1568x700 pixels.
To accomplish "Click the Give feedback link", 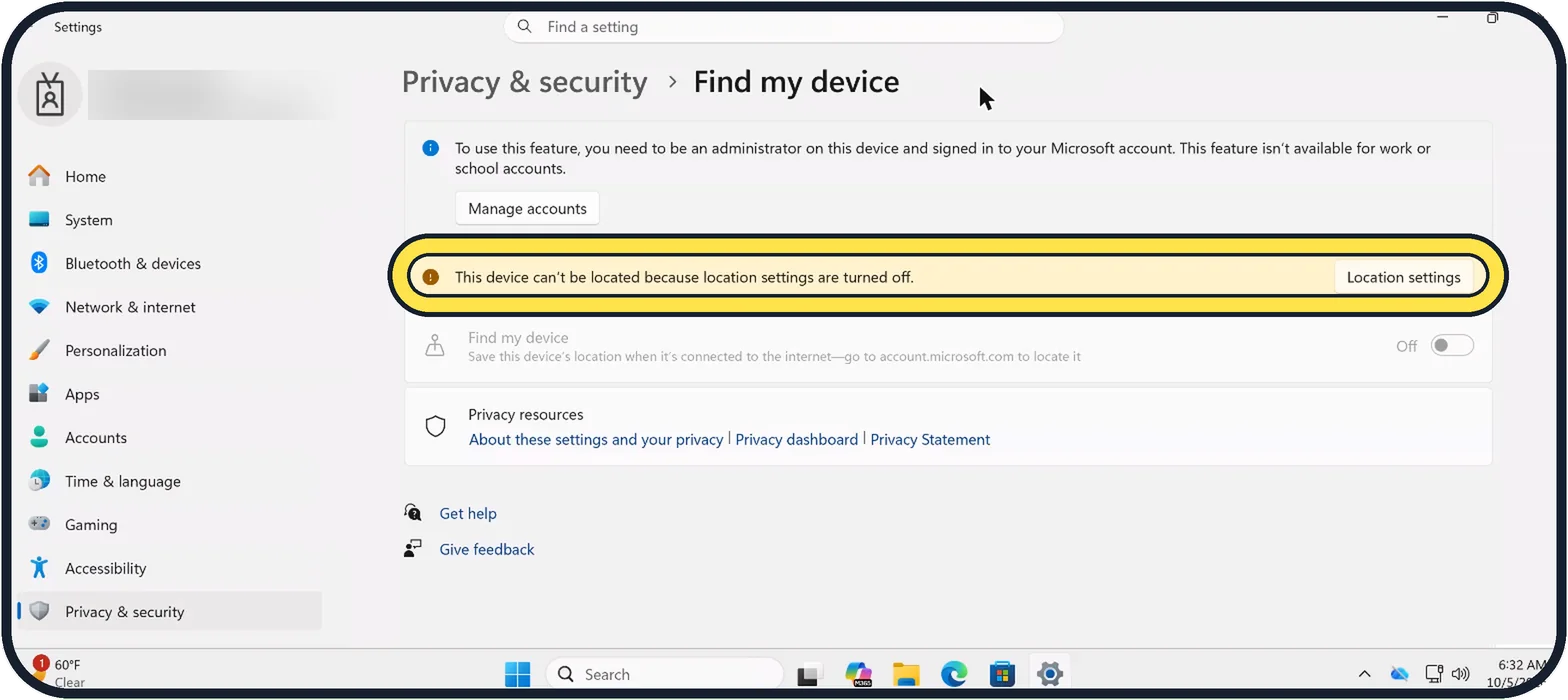I will coord(487,549).
